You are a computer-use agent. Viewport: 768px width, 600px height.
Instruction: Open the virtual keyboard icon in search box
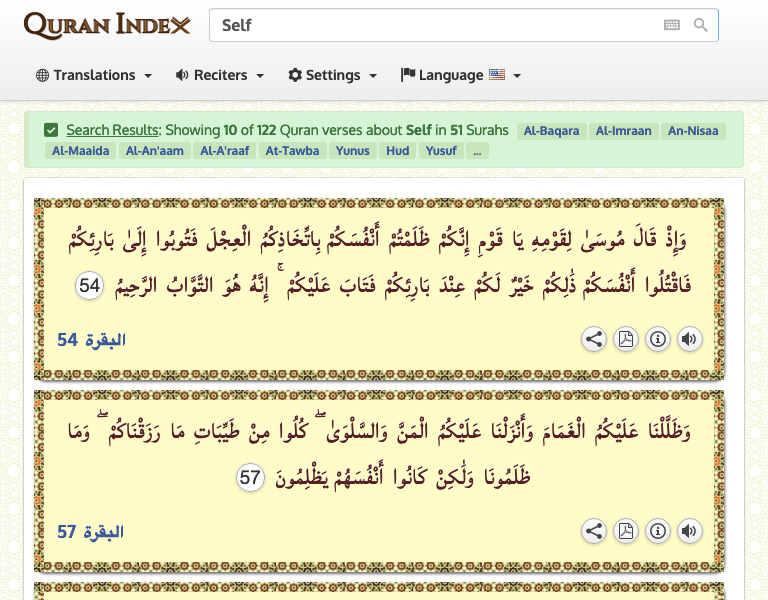pos(672,25)
